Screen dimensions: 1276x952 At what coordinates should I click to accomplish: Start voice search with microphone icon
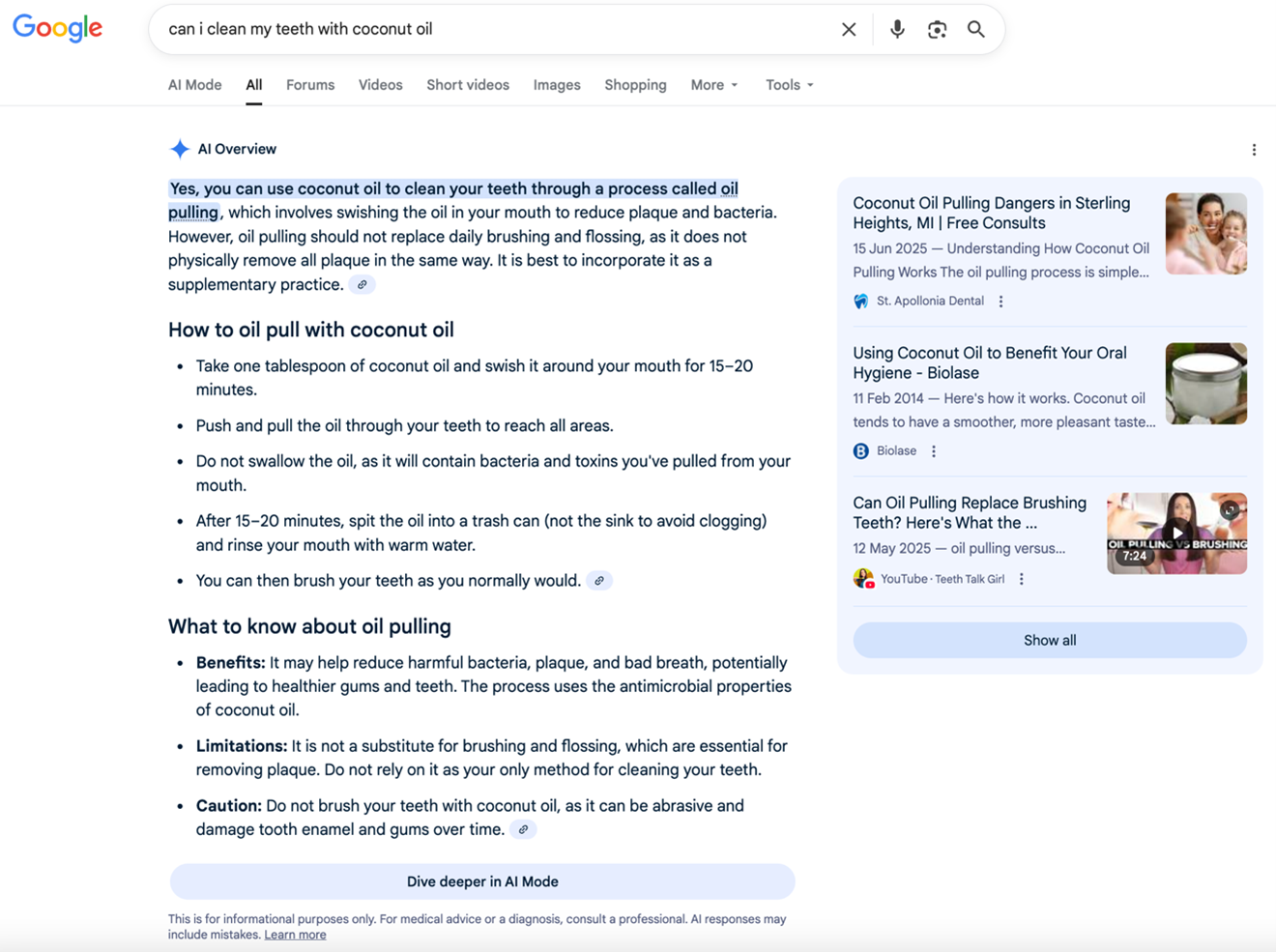[897, 29]
